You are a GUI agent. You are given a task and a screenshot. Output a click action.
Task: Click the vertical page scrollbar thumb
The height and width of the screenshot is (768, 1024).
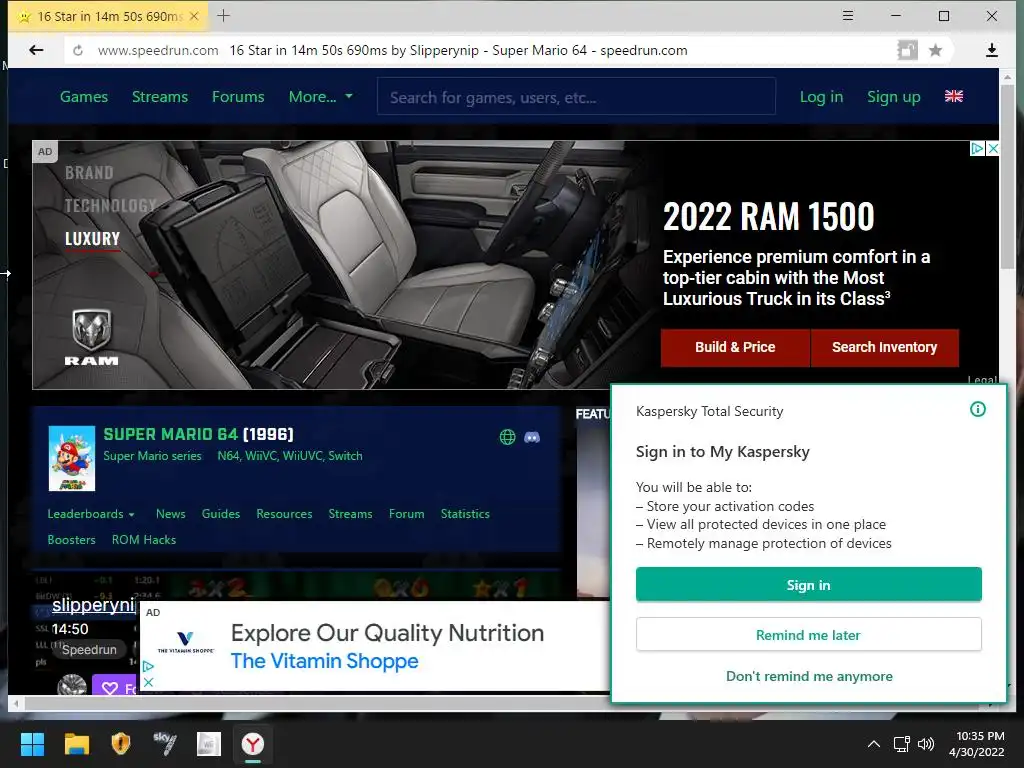tap(1007, 176)
